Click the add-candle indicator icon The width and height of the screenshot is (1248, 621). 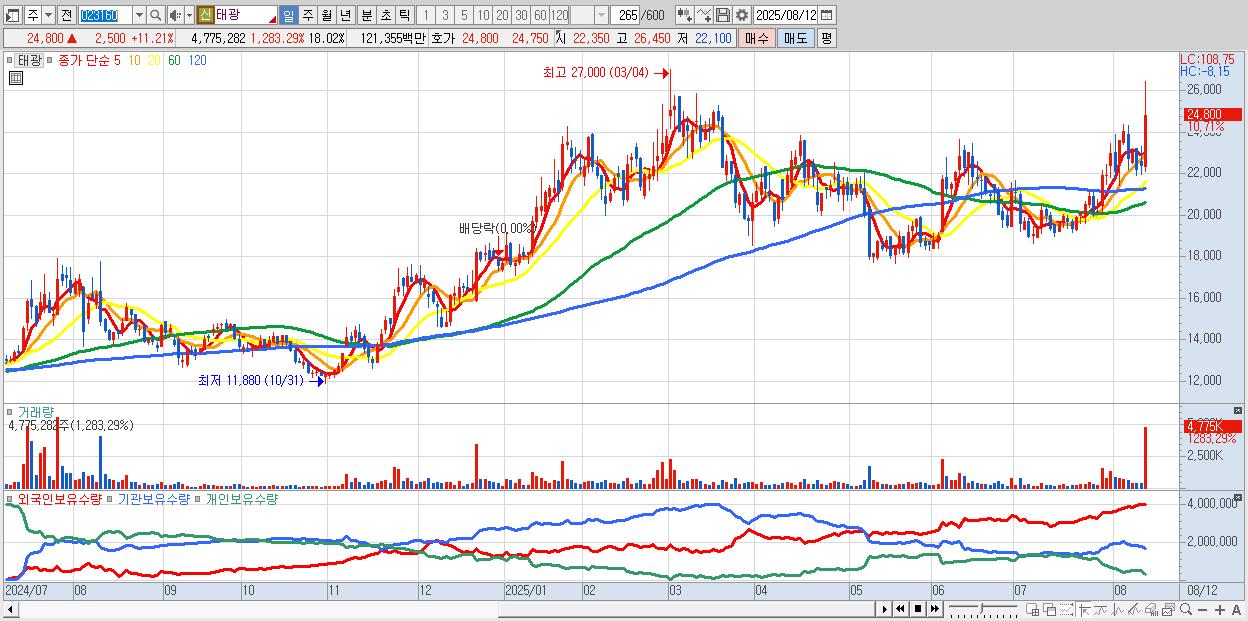(x=685, y=15)
